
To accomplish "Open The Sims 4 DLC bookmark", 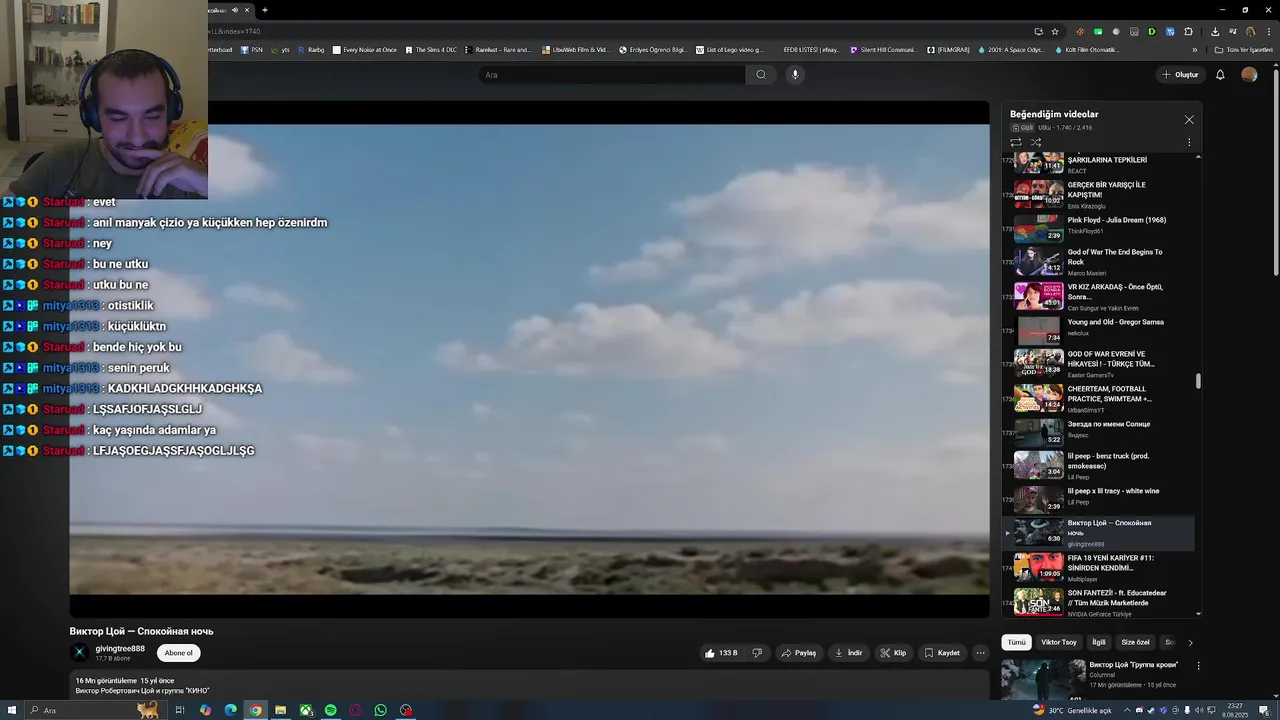I will click(430, 49).
